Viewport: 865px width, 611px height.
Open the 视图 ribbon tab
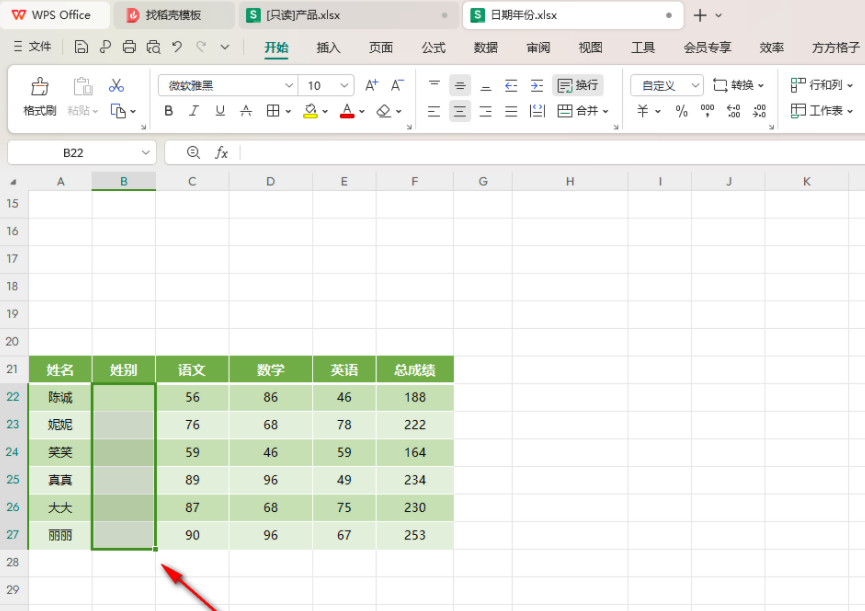click(590, 47)
